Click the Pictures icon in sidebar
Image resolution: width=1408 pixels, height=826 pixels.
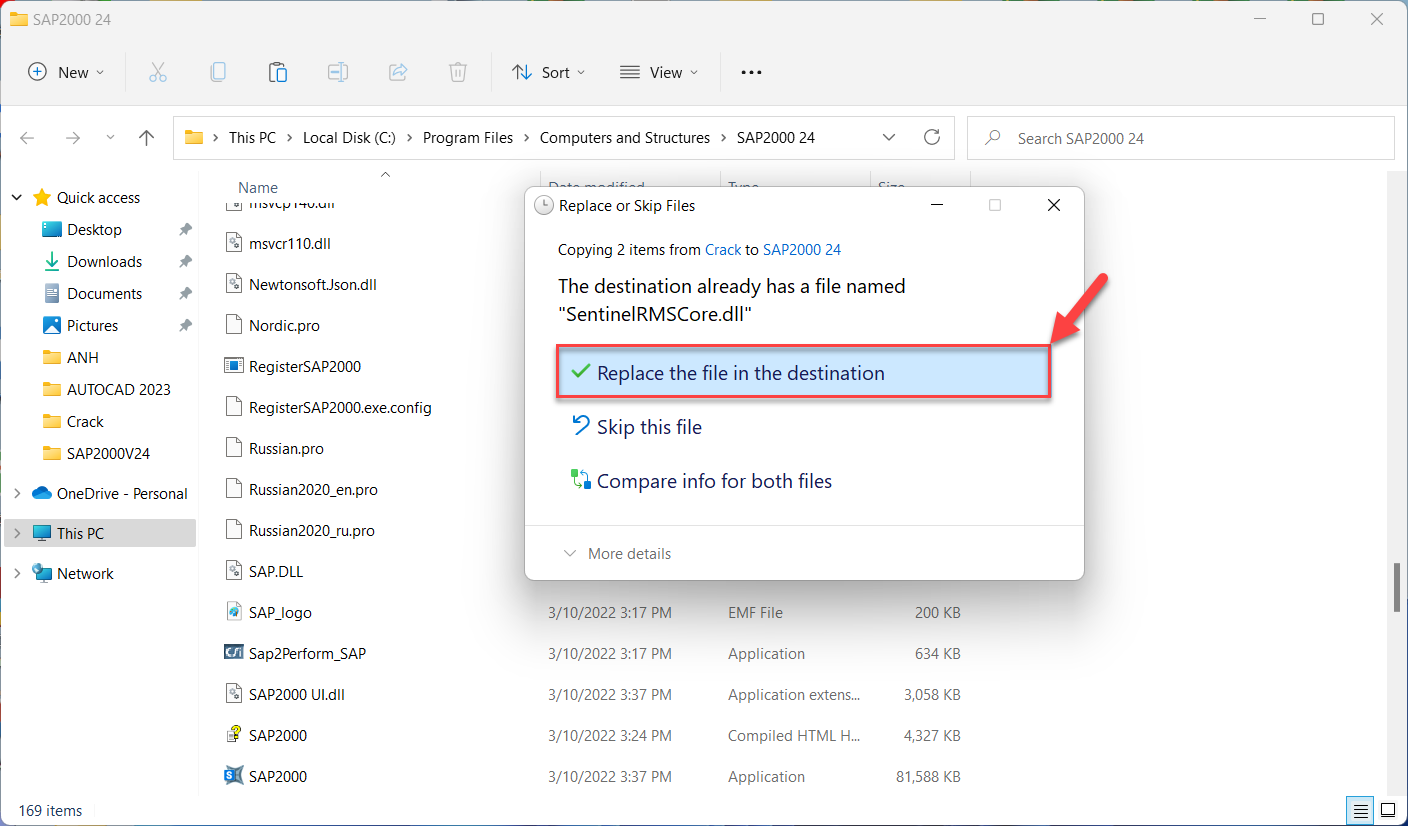(52, 325)
